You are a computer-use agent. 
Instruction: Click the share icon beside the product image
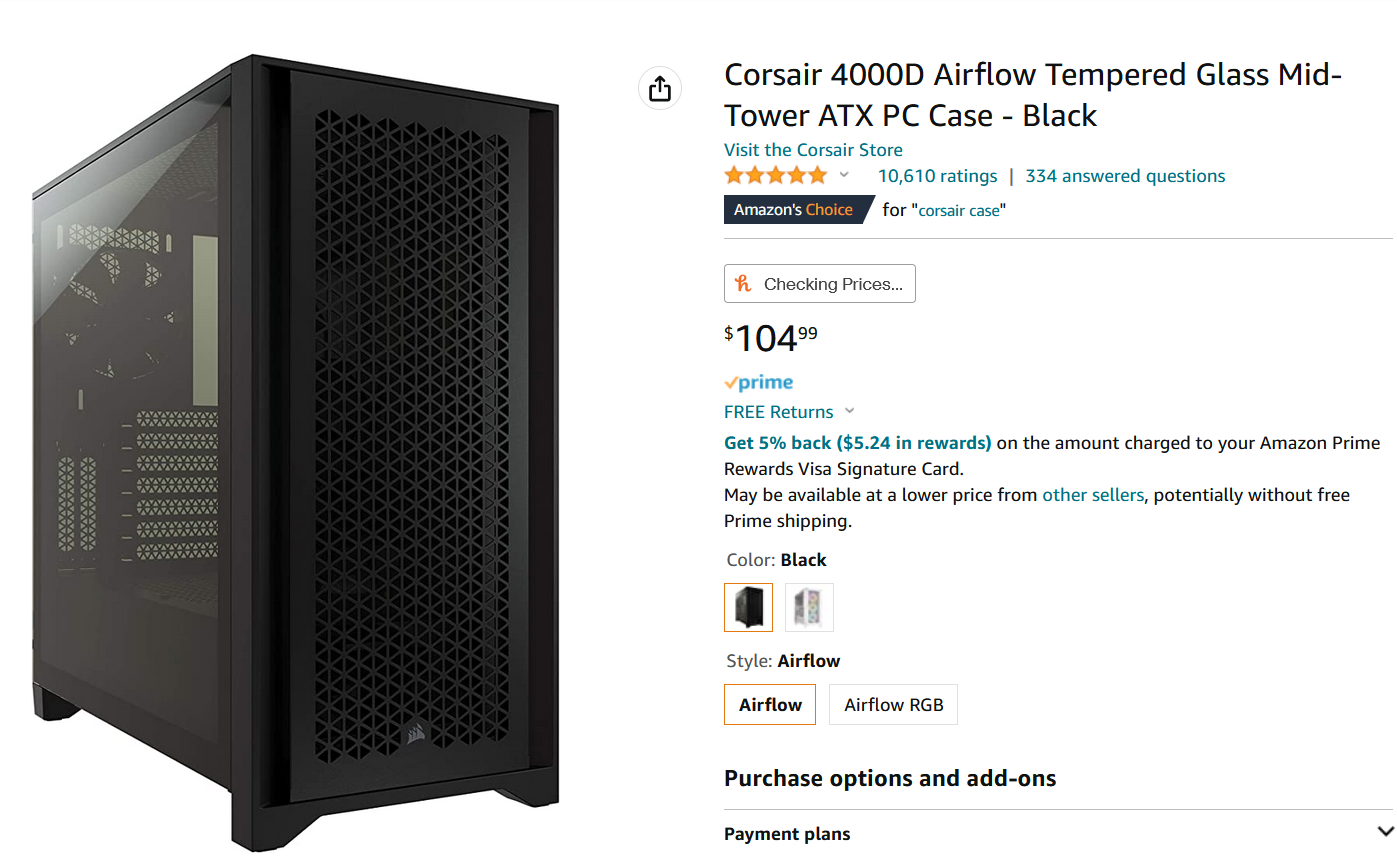[659, 89]
